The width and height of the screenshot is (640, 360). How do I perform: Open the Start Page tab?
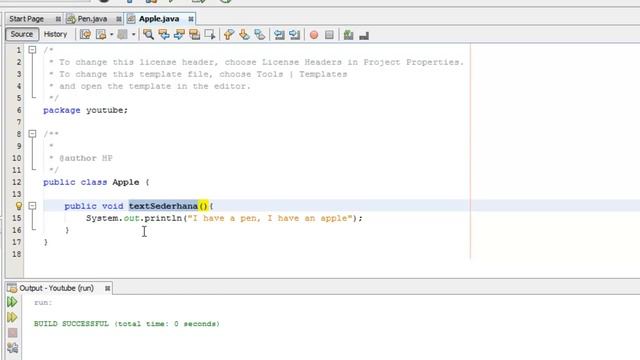tap(27, 19)
